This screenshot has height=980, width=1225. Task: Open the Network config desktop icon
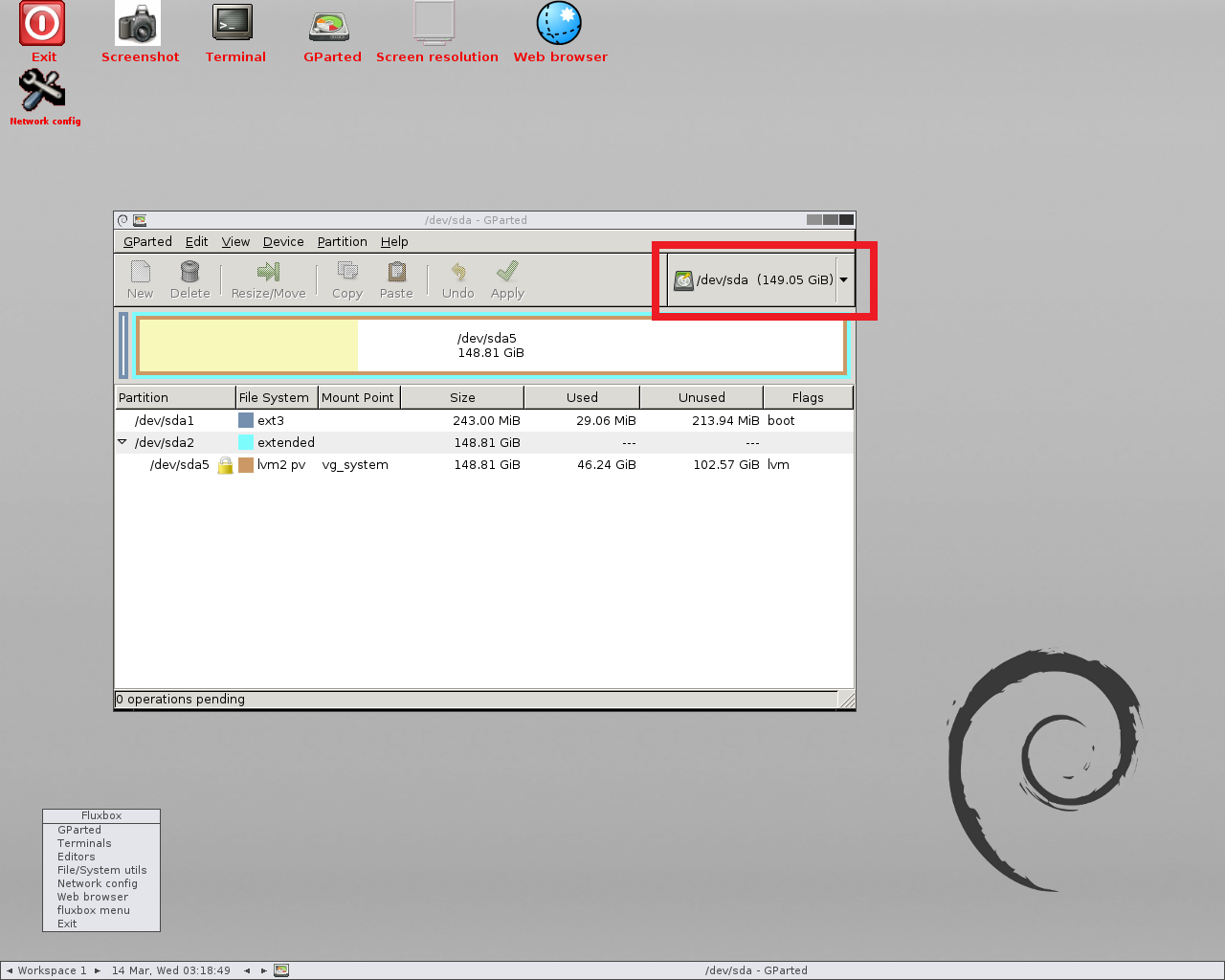pos(42,91)
